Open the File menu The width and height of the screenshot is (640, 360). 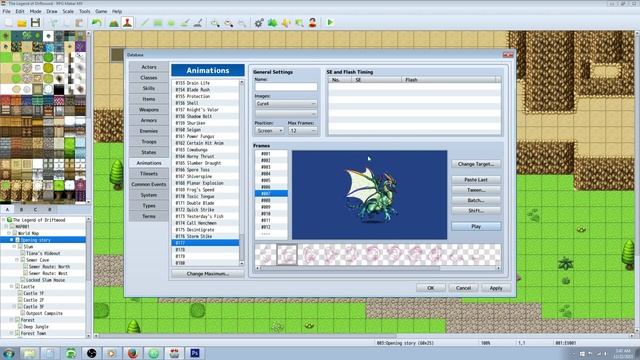pyautogui.click(x=7, y=11)
